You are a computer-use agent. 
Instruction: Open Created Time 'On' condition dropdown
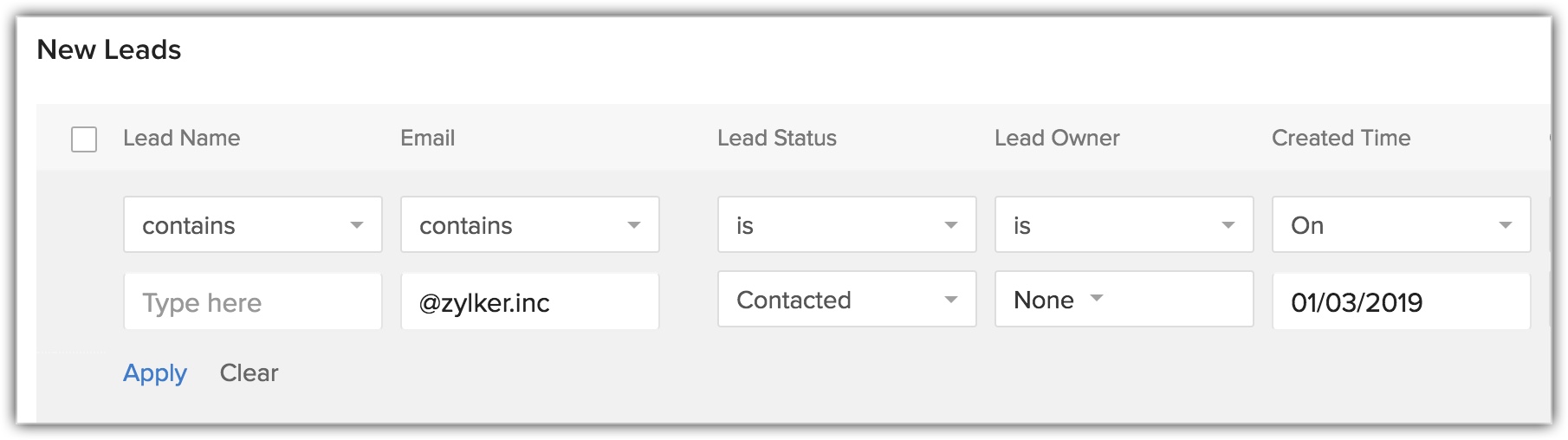1401,225
